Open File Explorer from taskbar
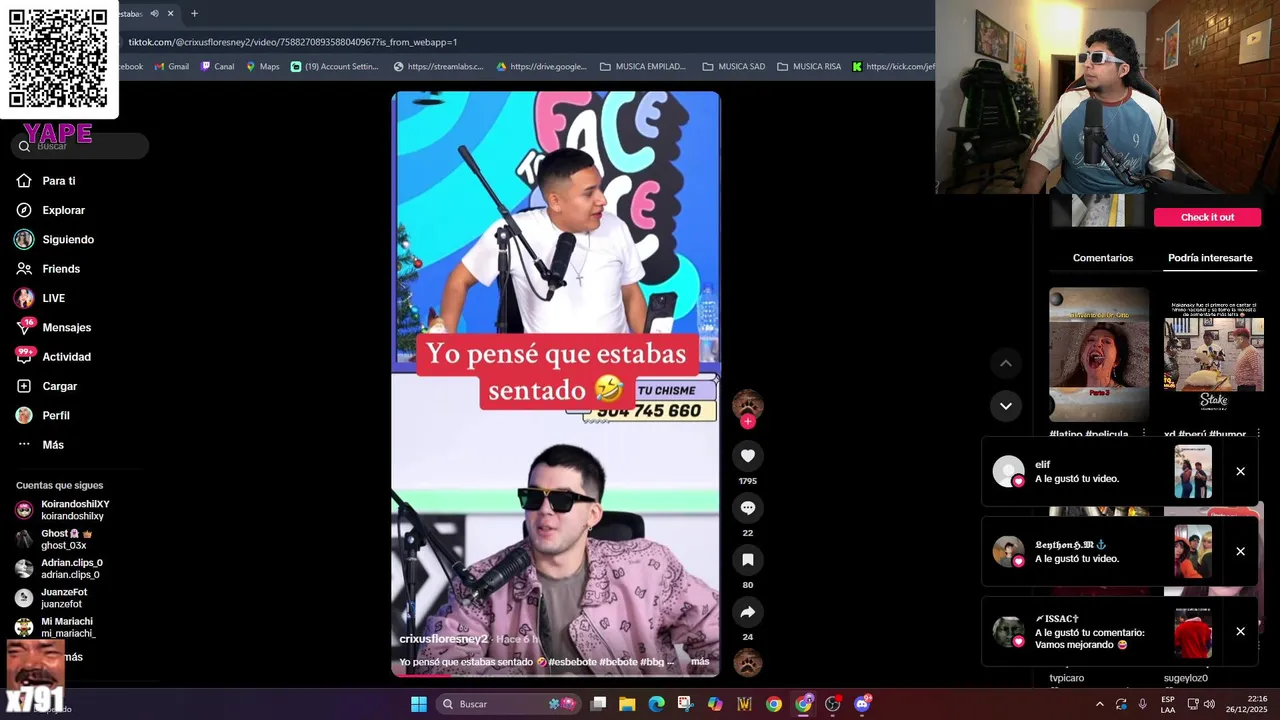Viewport: 1280px width, 720px height. (627, 704)
